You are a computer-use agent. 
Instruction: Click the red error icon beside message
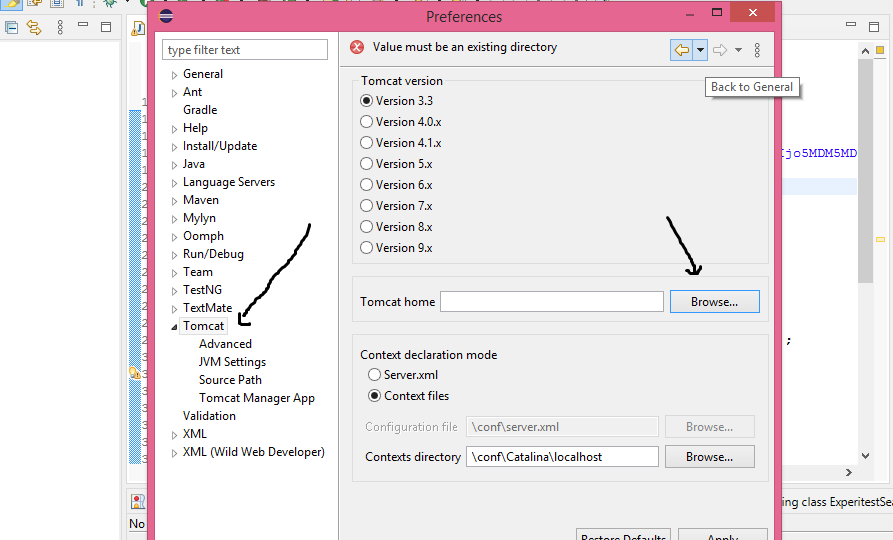357,47
